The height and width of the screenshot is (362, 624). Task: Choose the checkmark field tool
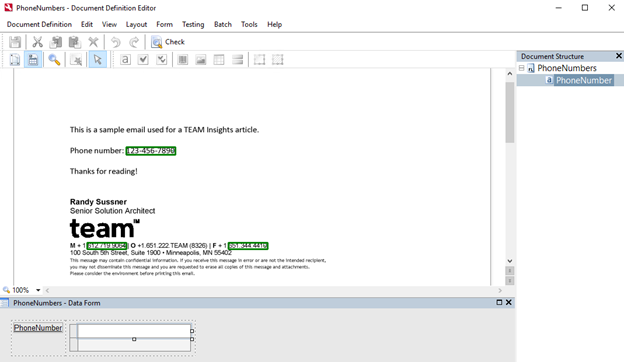(143, 60)
